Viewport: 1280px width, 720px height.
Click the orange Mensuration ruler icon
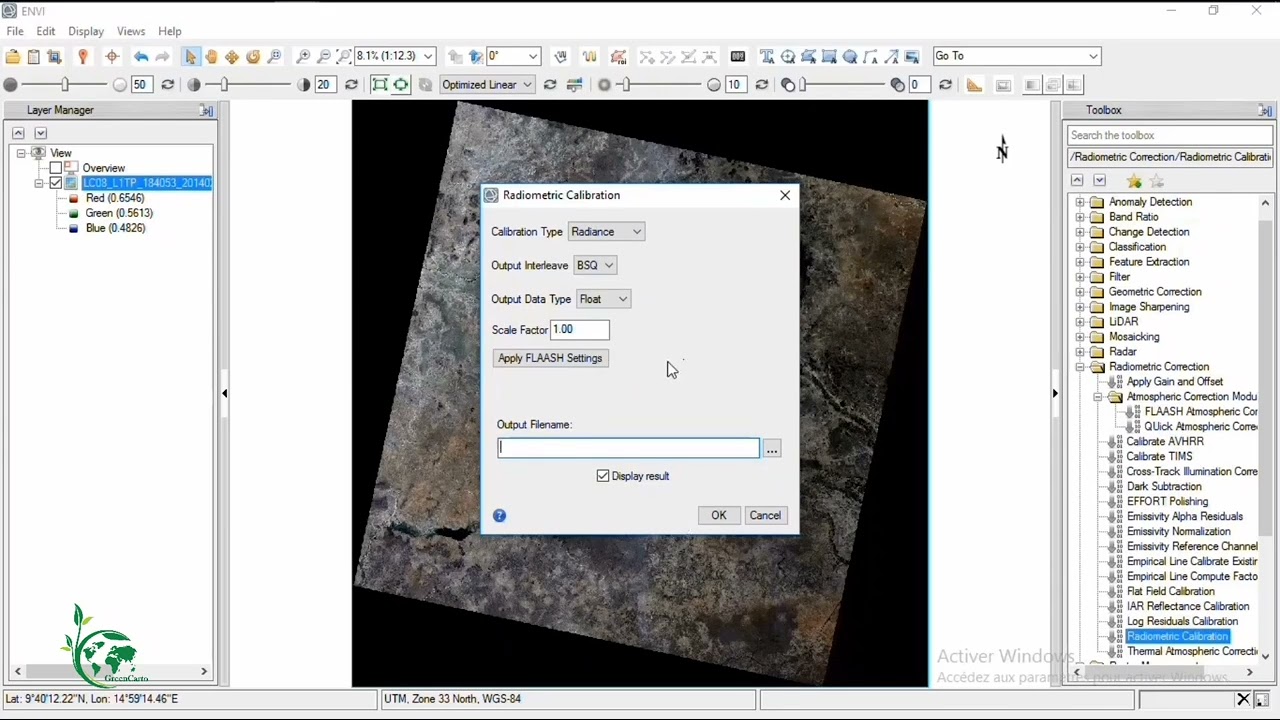click(x=974, y=85)
